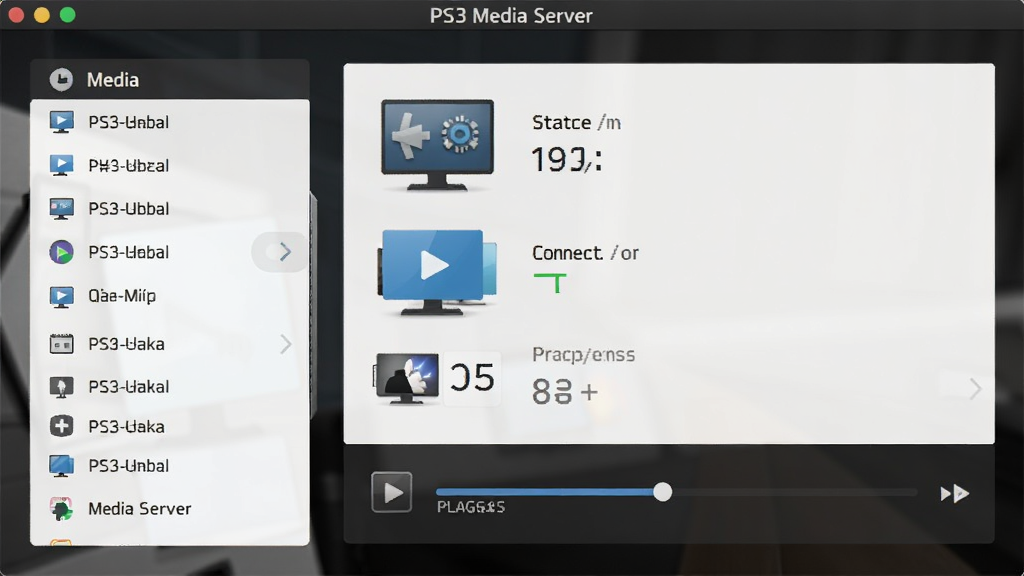Screen dimensions: 1024x576
Task: Skip ahead with the fast-forward button
Action: pos(954,494)
